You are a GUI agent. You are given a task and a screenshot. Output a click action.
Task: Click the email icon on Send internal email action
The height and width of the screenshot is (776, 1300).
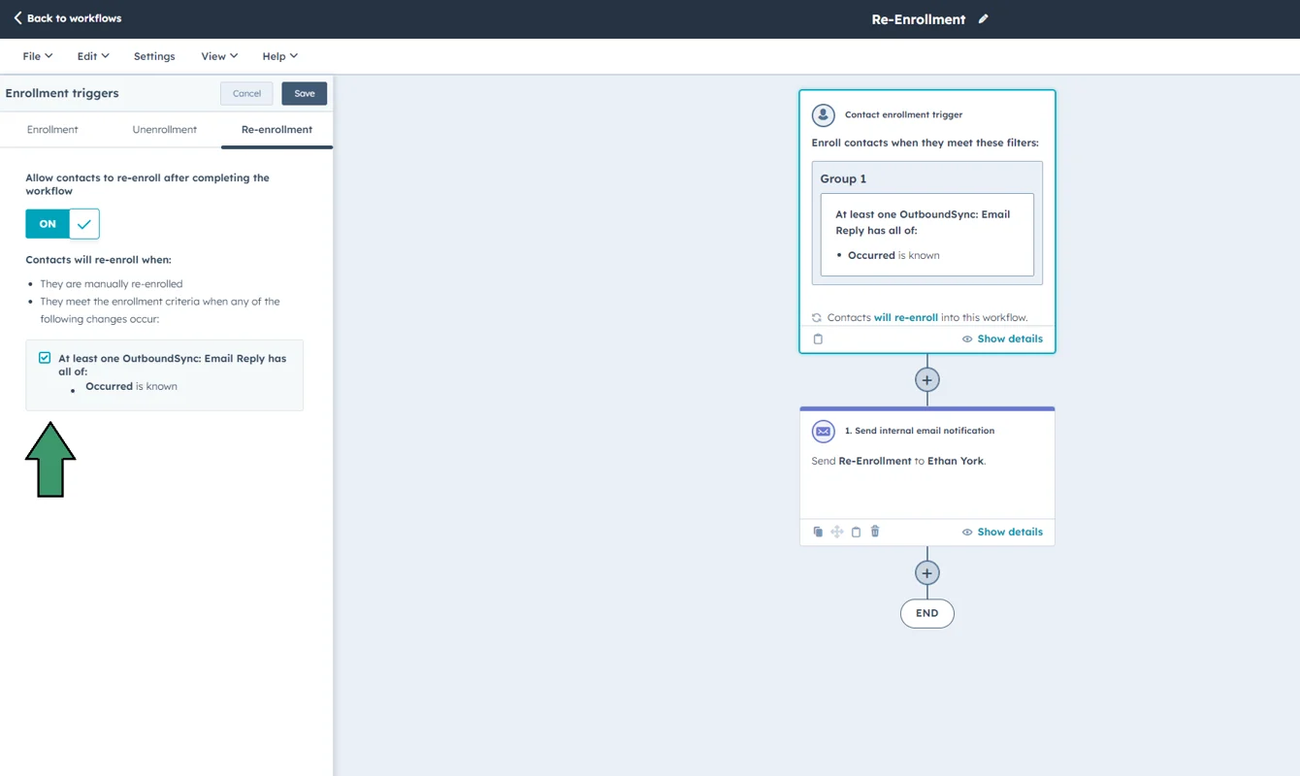pyautogui.click(x=823, y=431)
